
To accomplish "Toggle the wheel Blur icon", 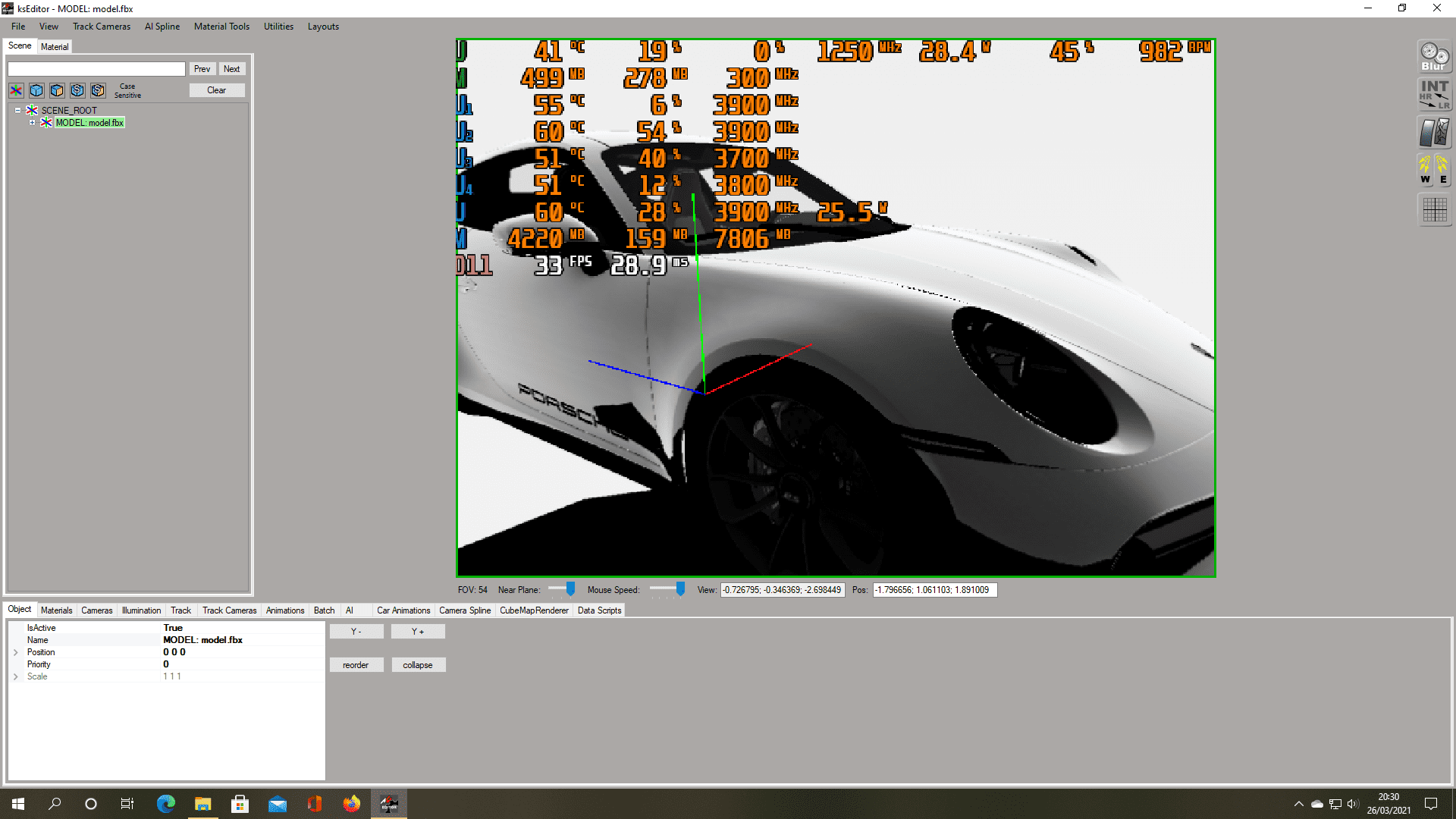I will click(1434, 57).
